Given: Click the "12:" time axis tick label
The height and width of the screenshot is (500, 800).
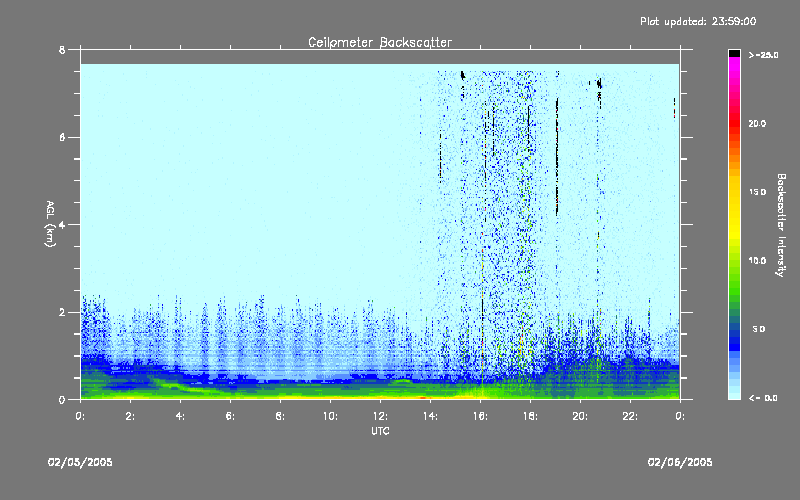Looking at the screenshot, I should pos(380,416).
